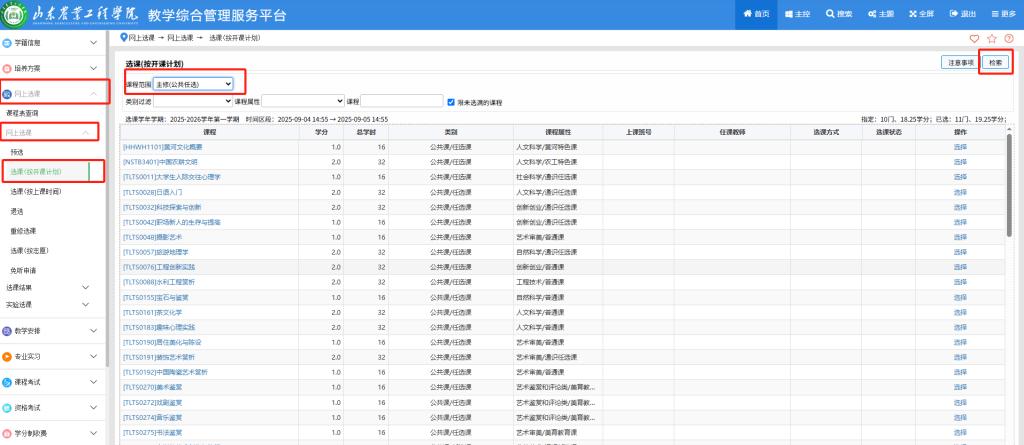Click the 课程属性 column header
Screen dimensions: 1024x445
[558, 132]
